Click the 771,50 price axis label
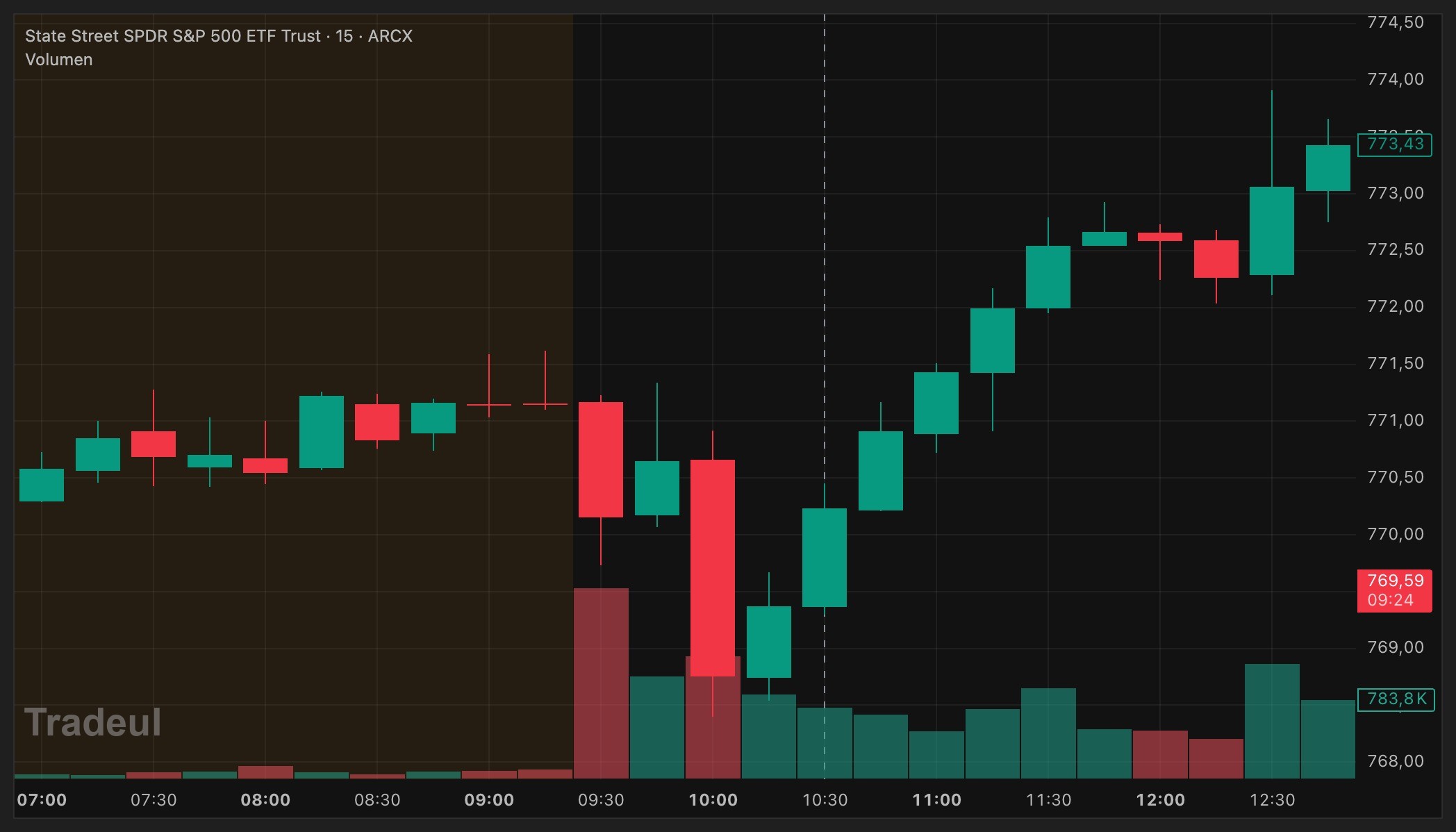The width and height of the screenshot is (1456, 832). [1395, 363]
